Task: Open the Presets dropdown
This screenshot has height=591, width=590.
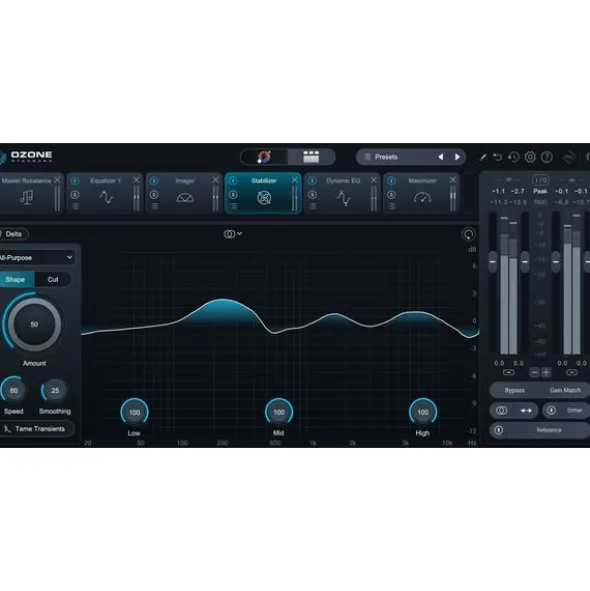Action: point(395,157)
